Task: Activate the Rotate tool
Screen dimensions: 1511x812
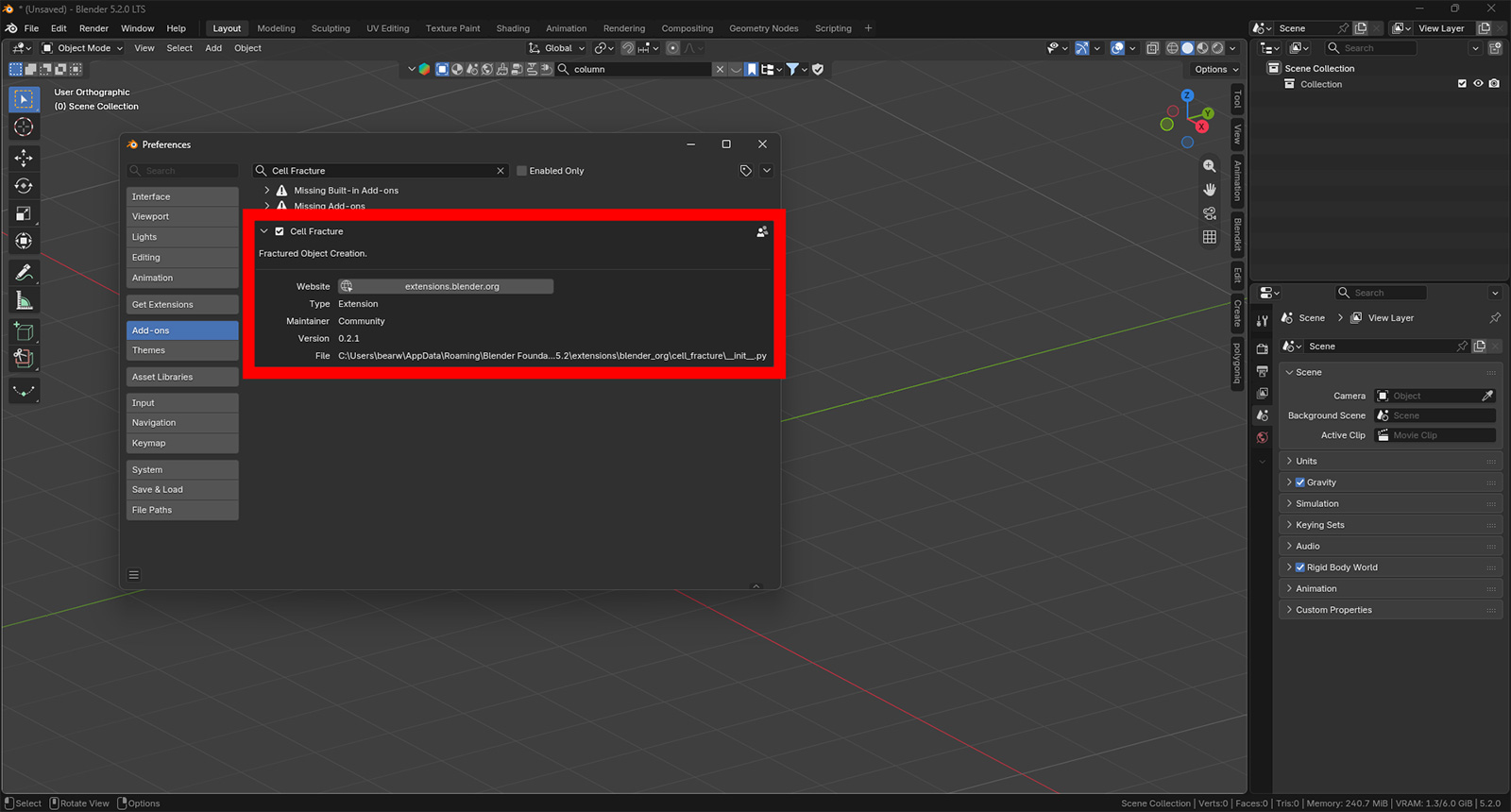Action: [x=24, y=186]
